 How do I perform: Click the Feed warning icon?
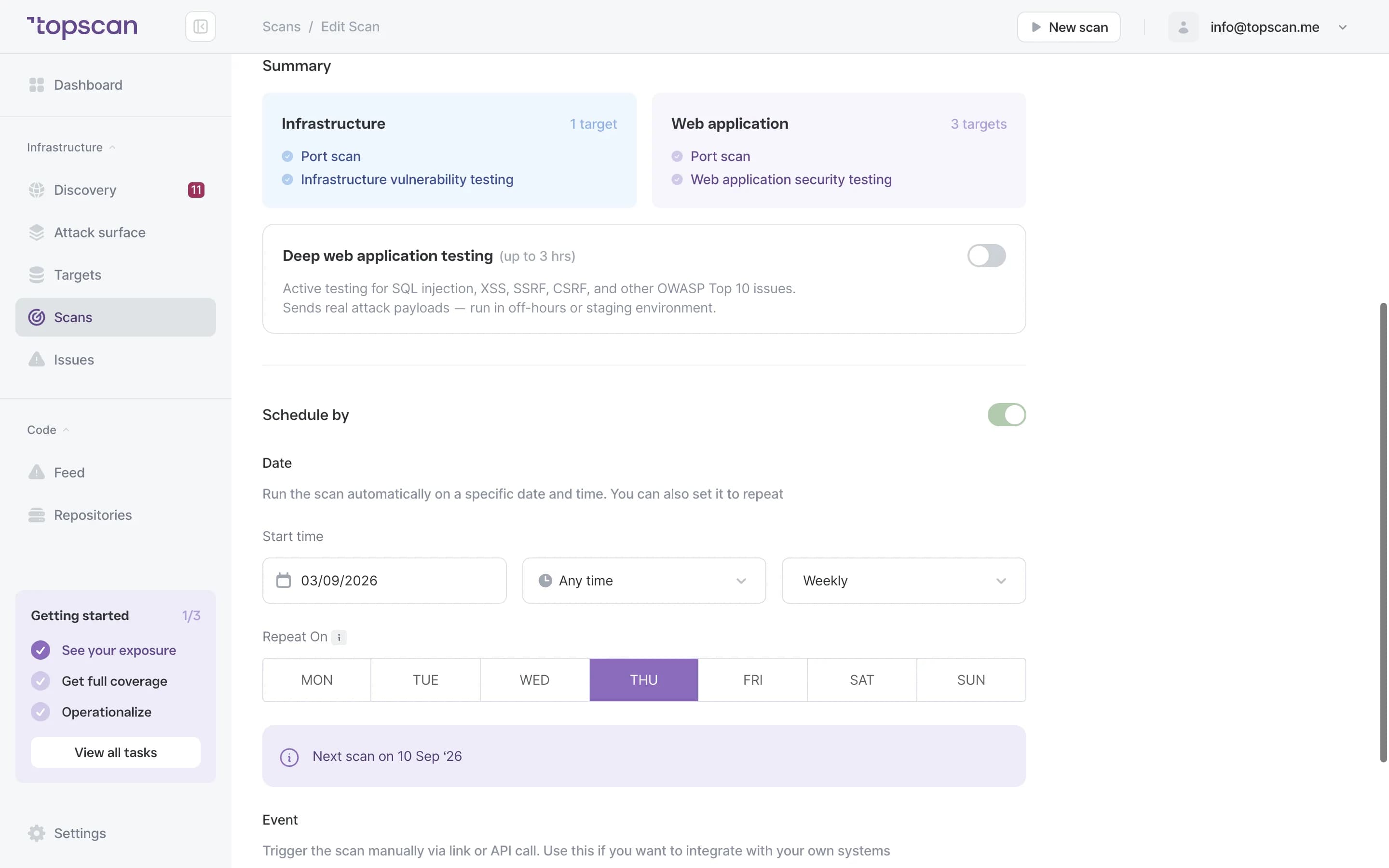(x=36, y=473)
